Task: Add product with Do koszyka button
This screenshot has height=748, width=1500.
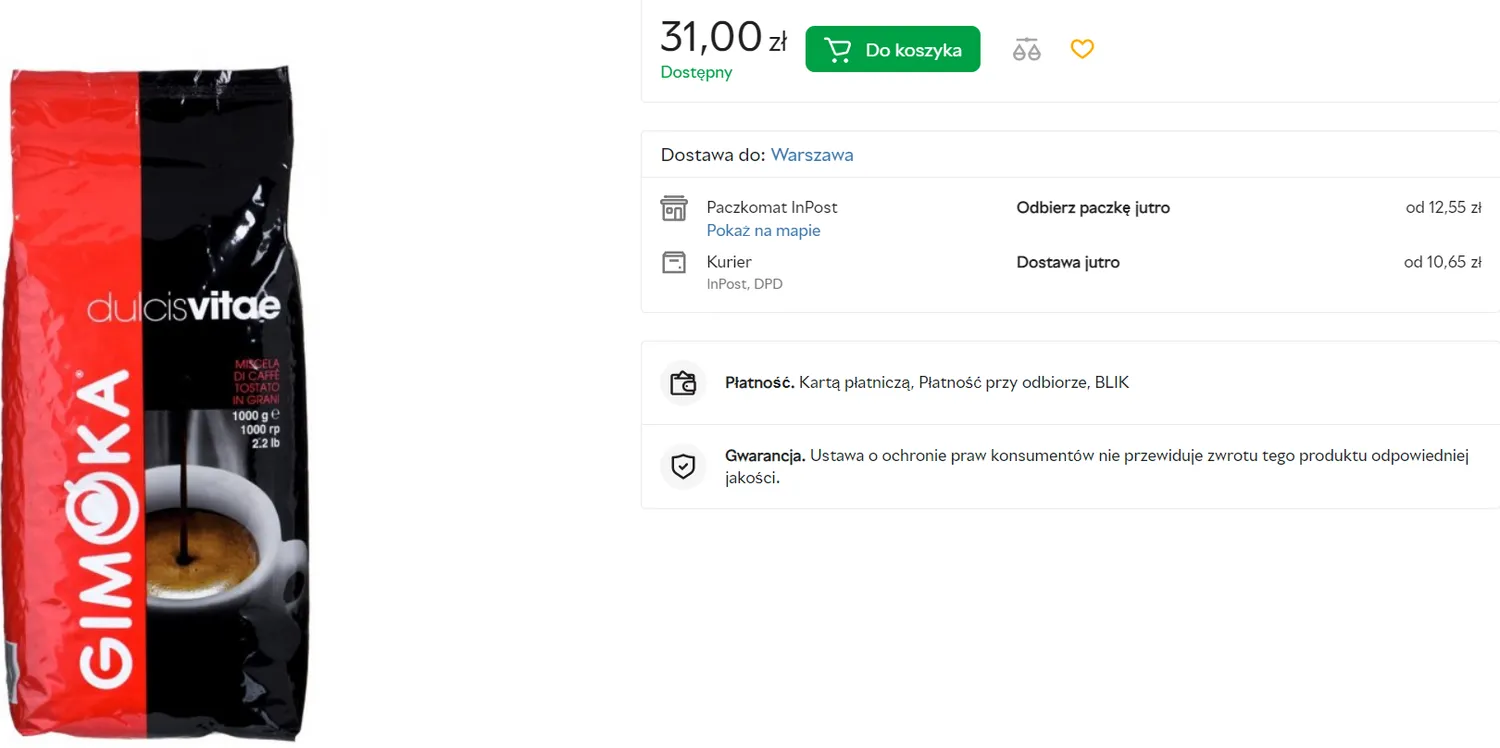Action: point(892,49)
